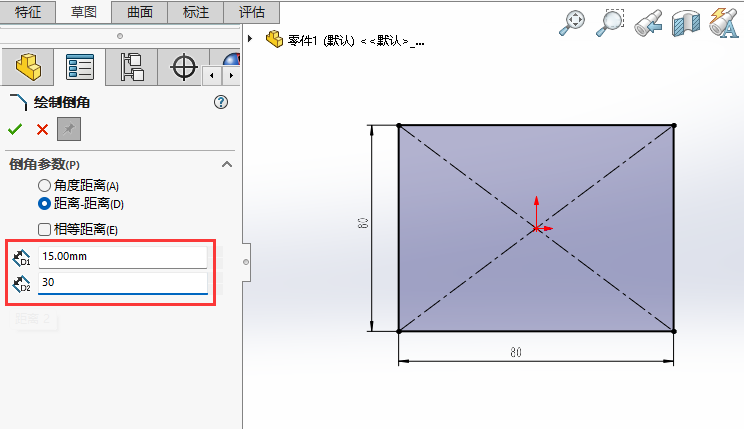
Task: Enable the 相等距离 checkbox
Action: pyautogui.click(x=44, y=230)
